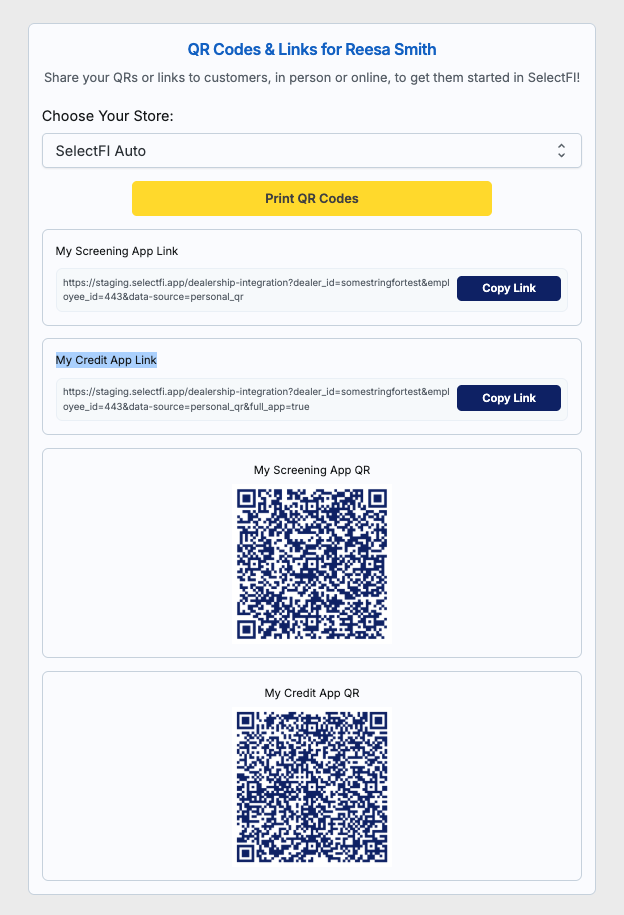Click the Print QR Codes button
The width and height of the screenshot is (624, 915).
click(x=312, y=198)
